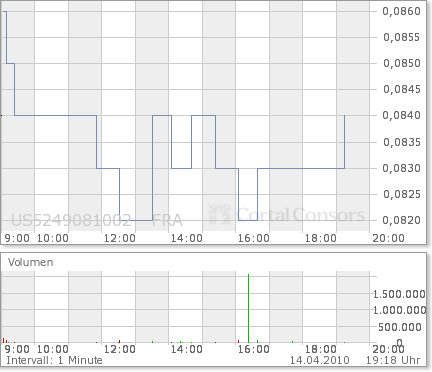Select 20:00 on the price chart time axis

(x=388, y=238)
